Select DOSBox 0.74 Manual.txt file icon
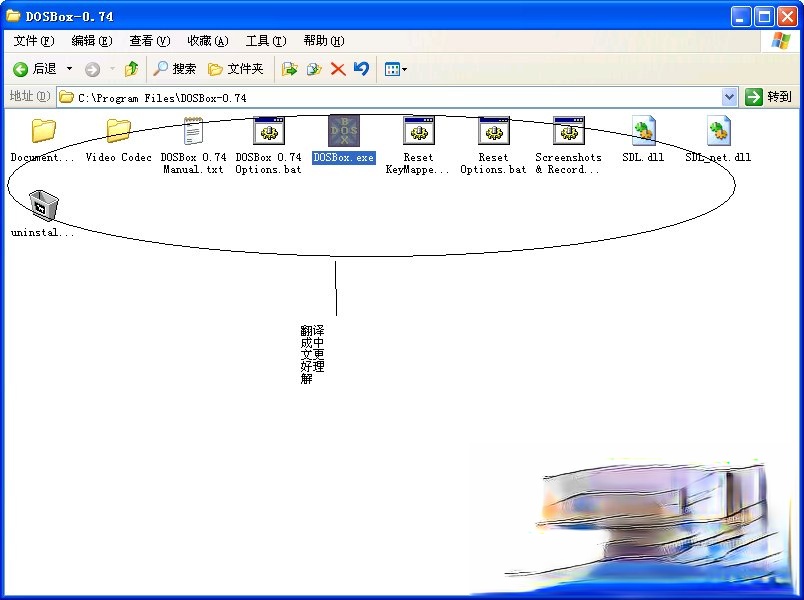Screen dimensions: 804x600 coord(193,131)
